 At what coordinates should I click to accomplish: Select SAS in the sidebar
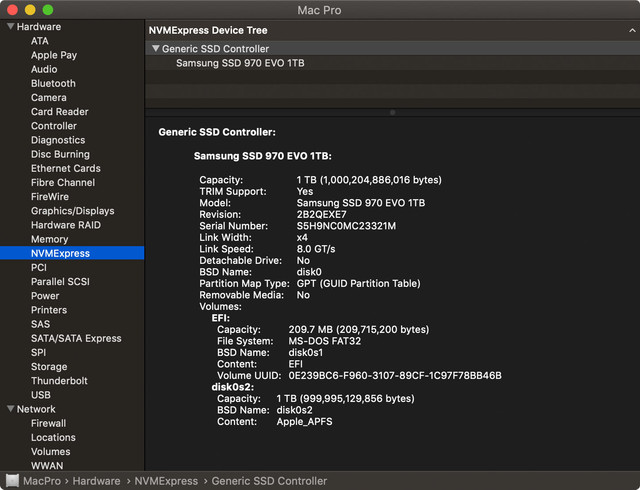pos(40,324)
